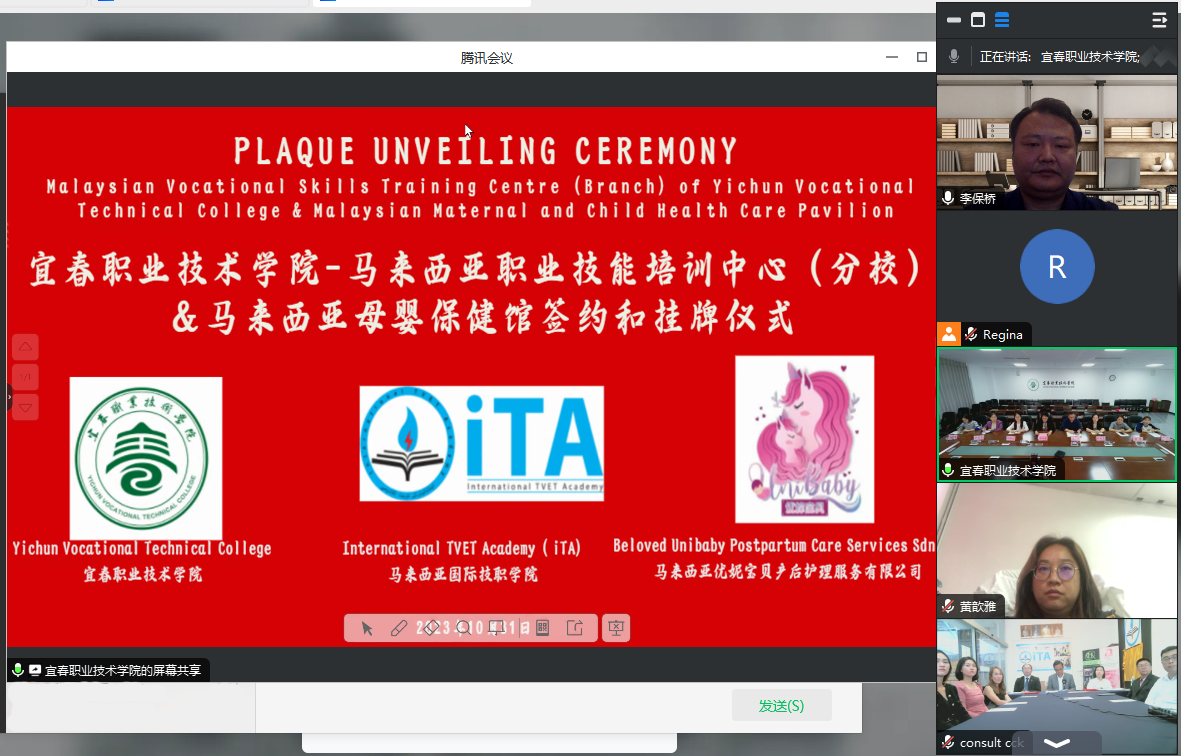Switch to stacked list video layout
The image size is (1181, 756).
point(1002,20)
